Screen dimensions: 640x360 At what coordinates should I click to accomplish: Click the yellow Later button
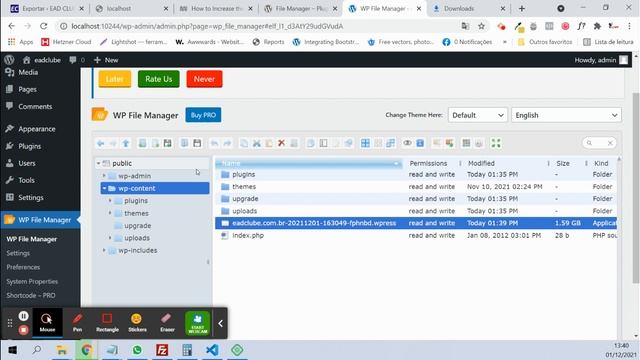[x=115, y=79]
